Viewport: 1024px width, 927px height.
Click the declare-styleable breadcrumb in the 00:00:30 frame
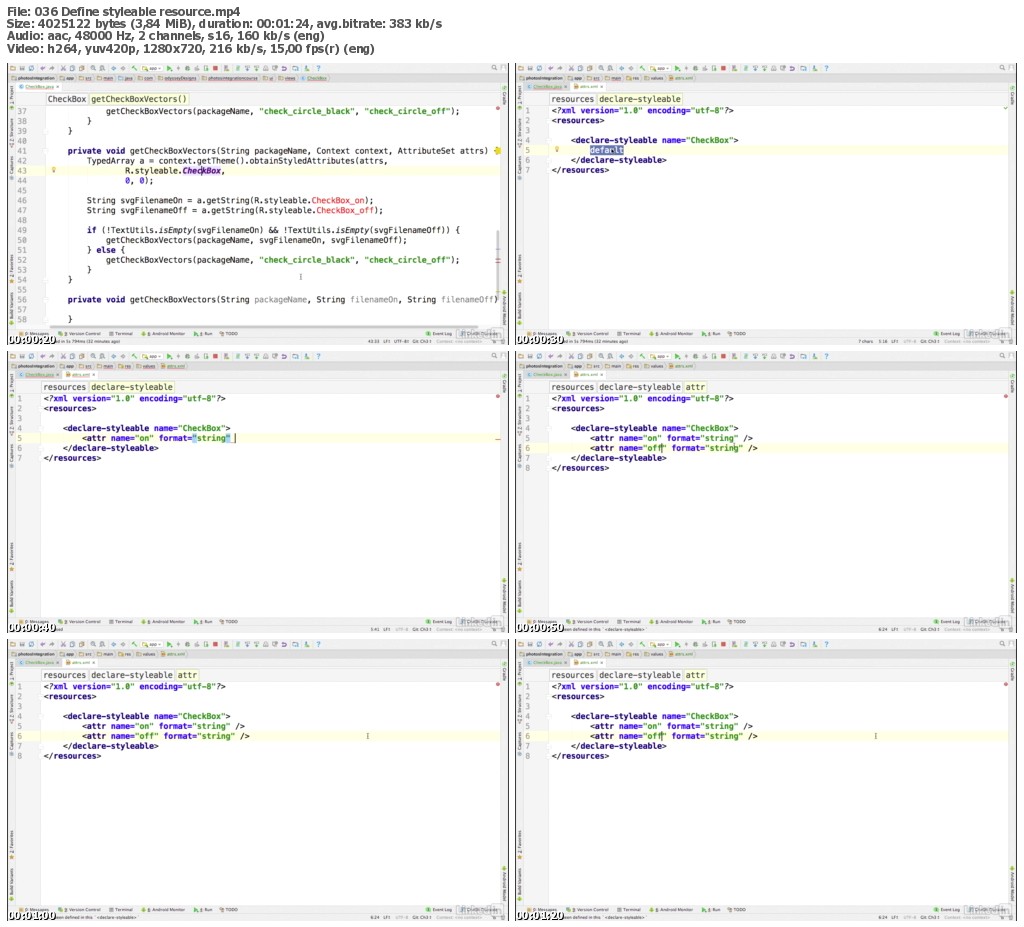click(640, 99)
